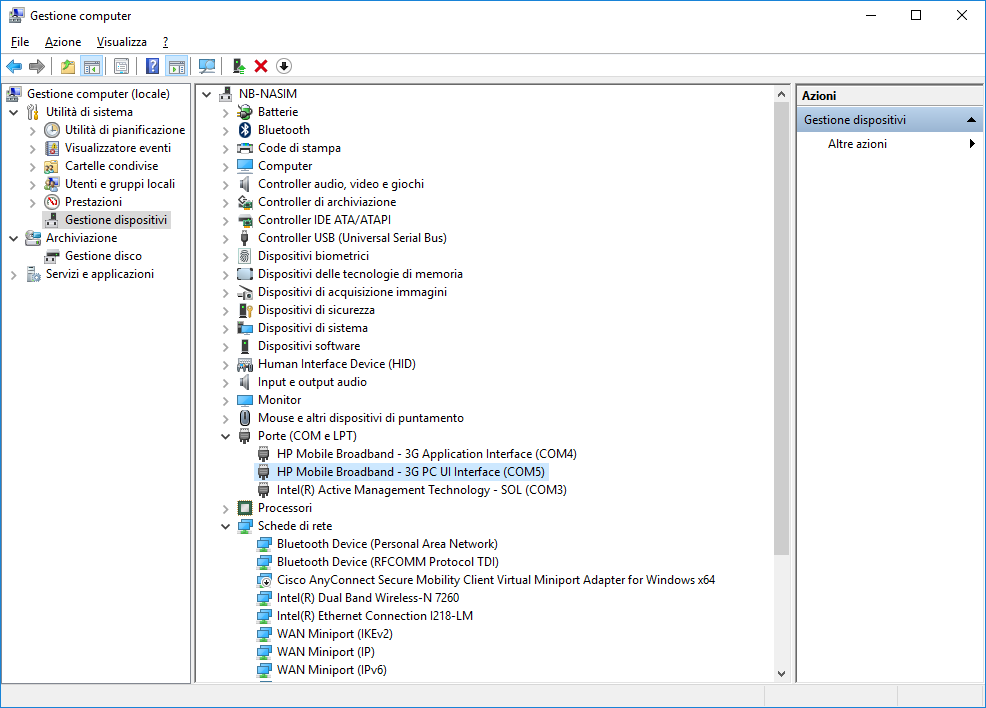The width and height of the screenshot is (986, 708).
Task: Click Scan for hardware changes icon
Action: tap(207, 66)
